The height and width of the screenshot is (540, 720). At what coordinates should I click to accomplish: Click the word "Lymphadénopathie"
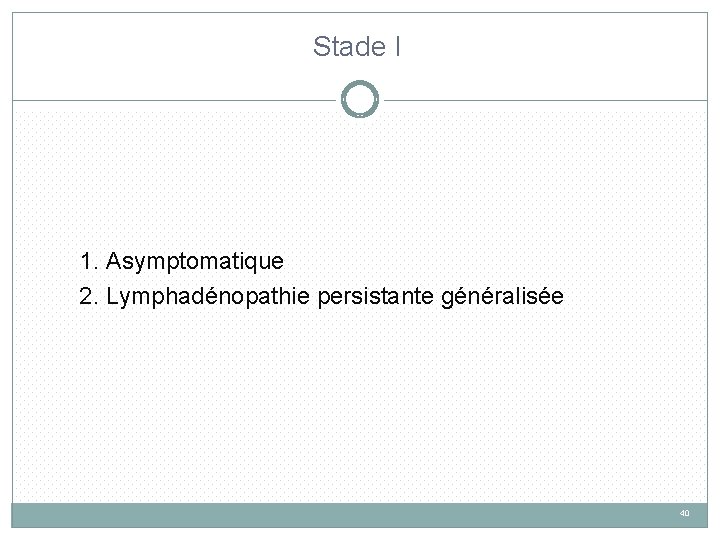208,296
